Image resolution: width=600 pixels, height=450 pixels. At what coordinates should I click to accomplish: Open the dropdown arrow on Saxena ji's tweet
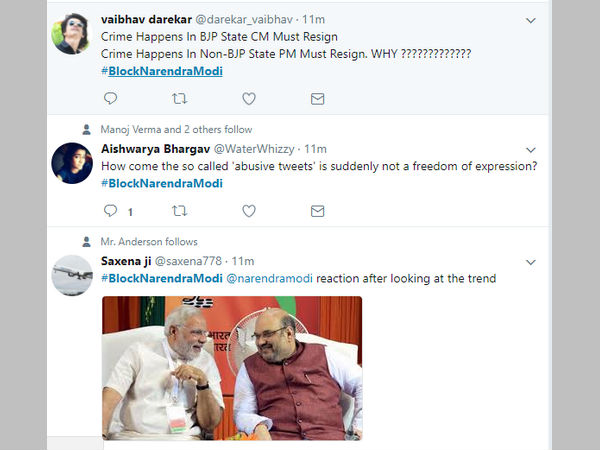[531, 260]
